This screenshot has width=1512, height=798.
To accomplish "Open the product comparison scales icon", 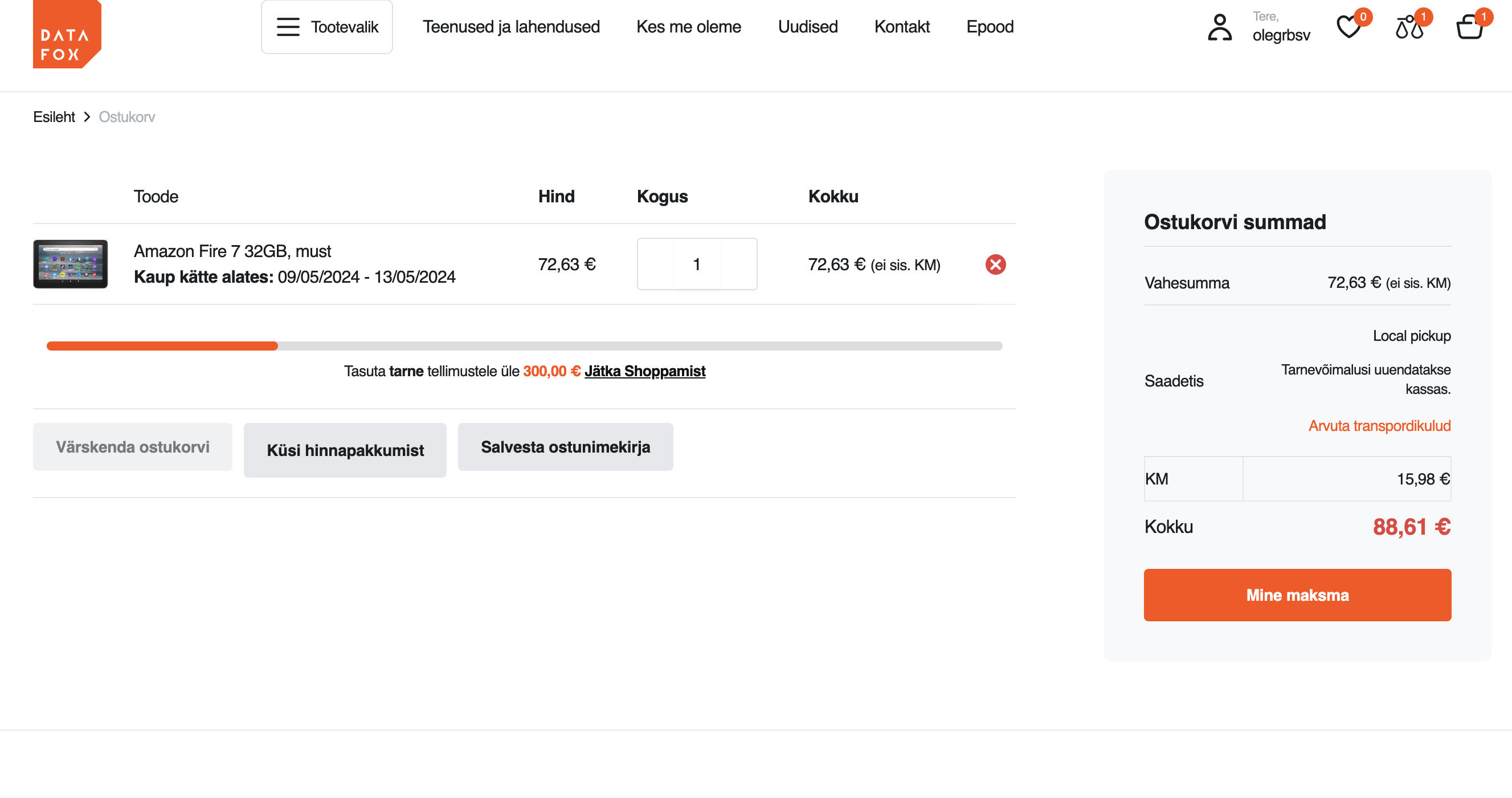I will 1409,27.
